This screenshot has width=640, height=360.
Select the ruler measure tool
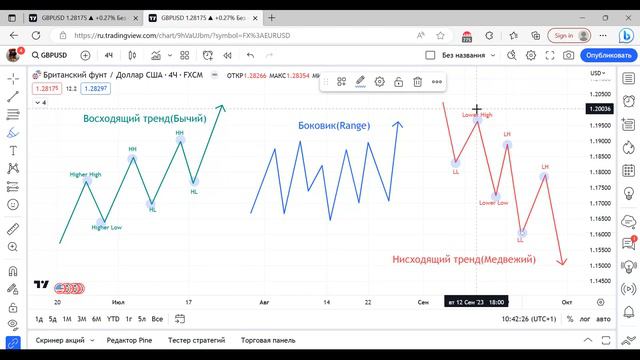tap(13, 229)
